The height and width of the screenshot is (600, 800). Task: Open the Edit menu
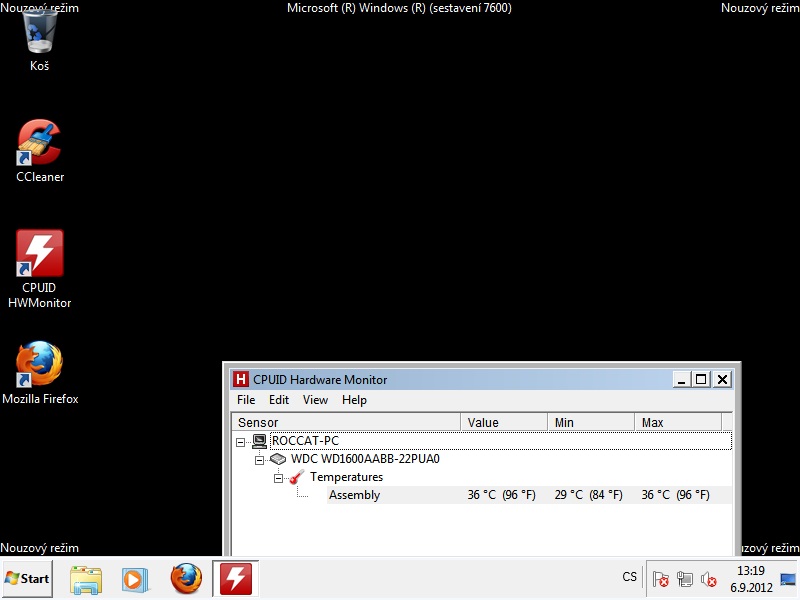[279, 400]
